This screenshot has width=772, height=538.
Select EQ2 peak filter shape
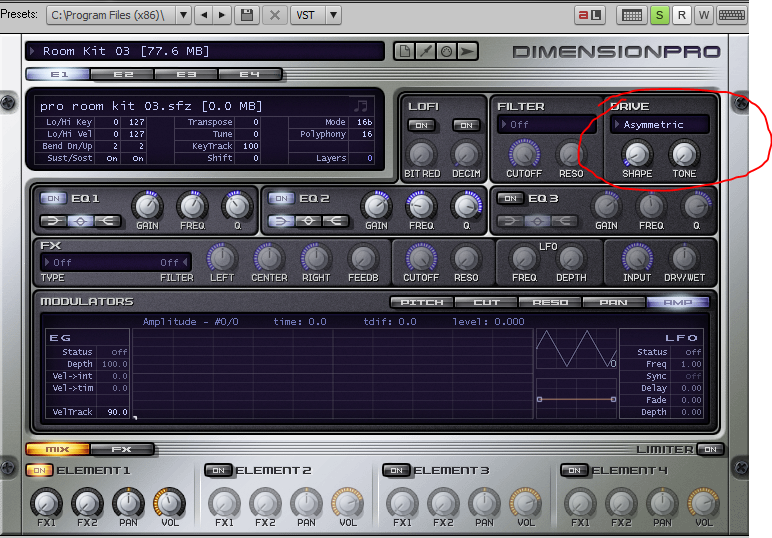[309, 221]
